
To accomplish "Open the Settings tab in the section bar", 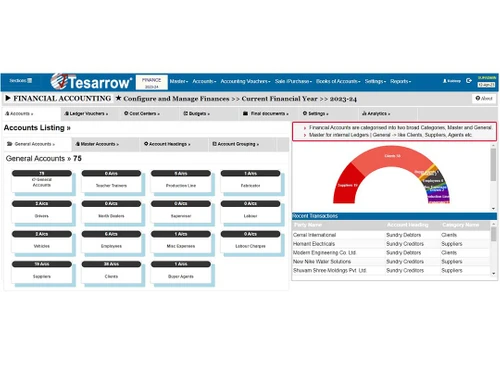I will click(328, 114).
